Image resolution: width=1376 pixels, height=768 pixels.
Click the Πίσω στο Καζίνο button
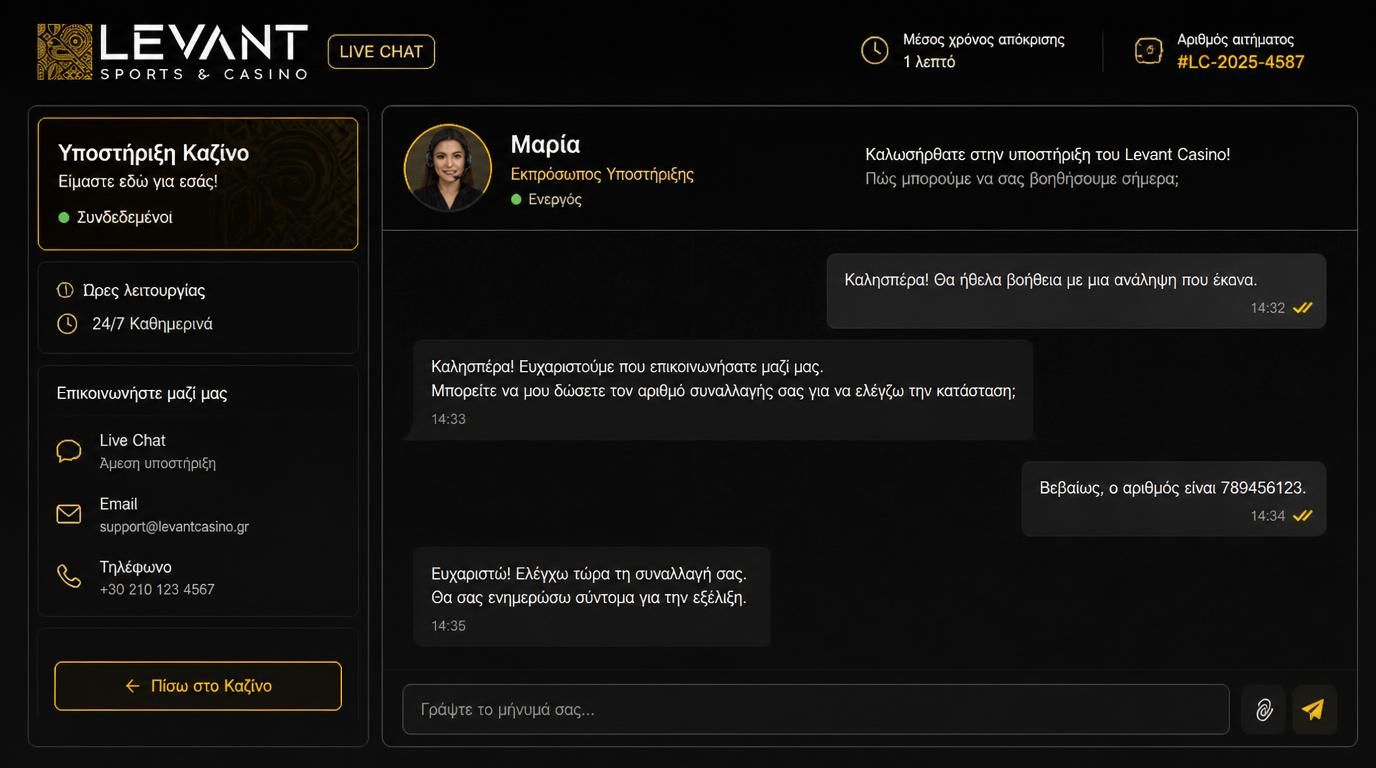tap(198, 686)
